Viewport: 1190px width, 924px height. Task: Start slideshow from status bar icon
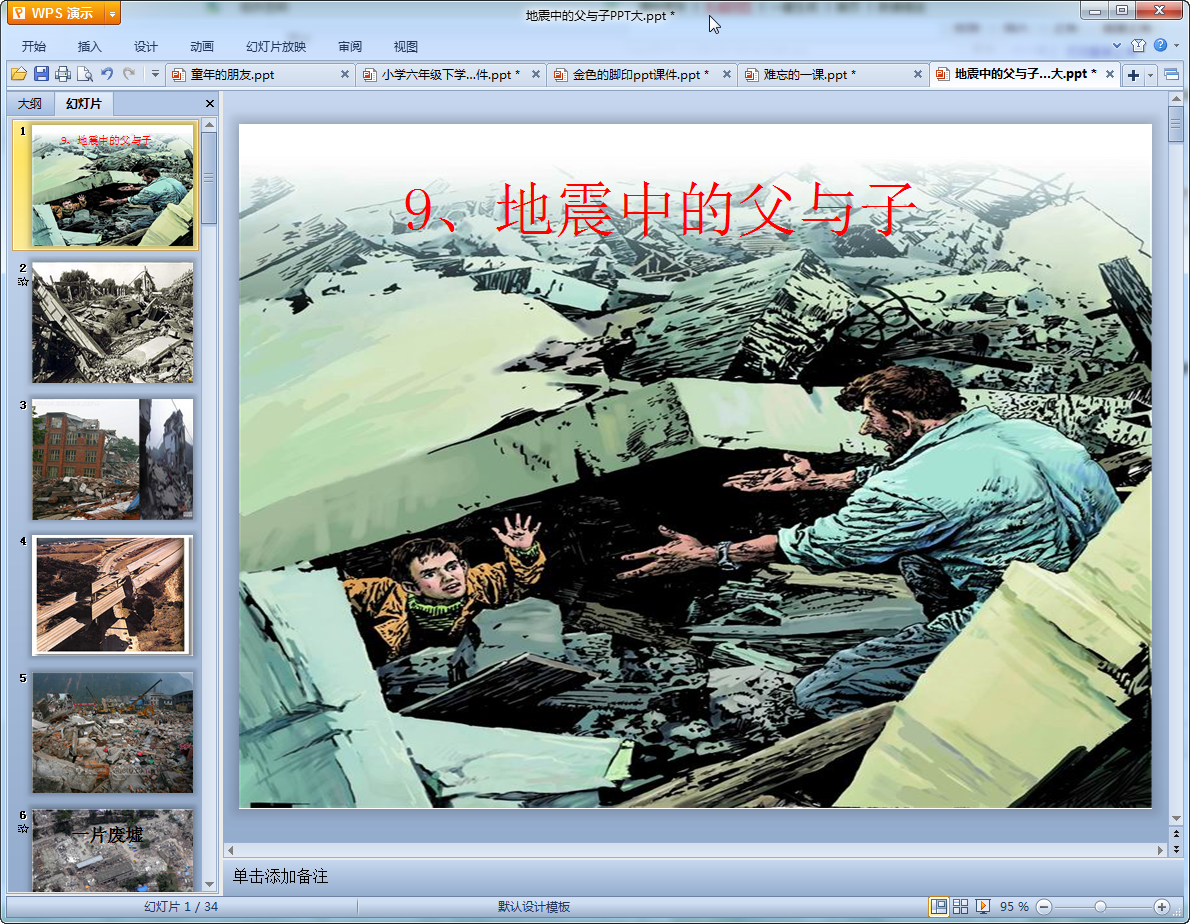pos(983,906)
